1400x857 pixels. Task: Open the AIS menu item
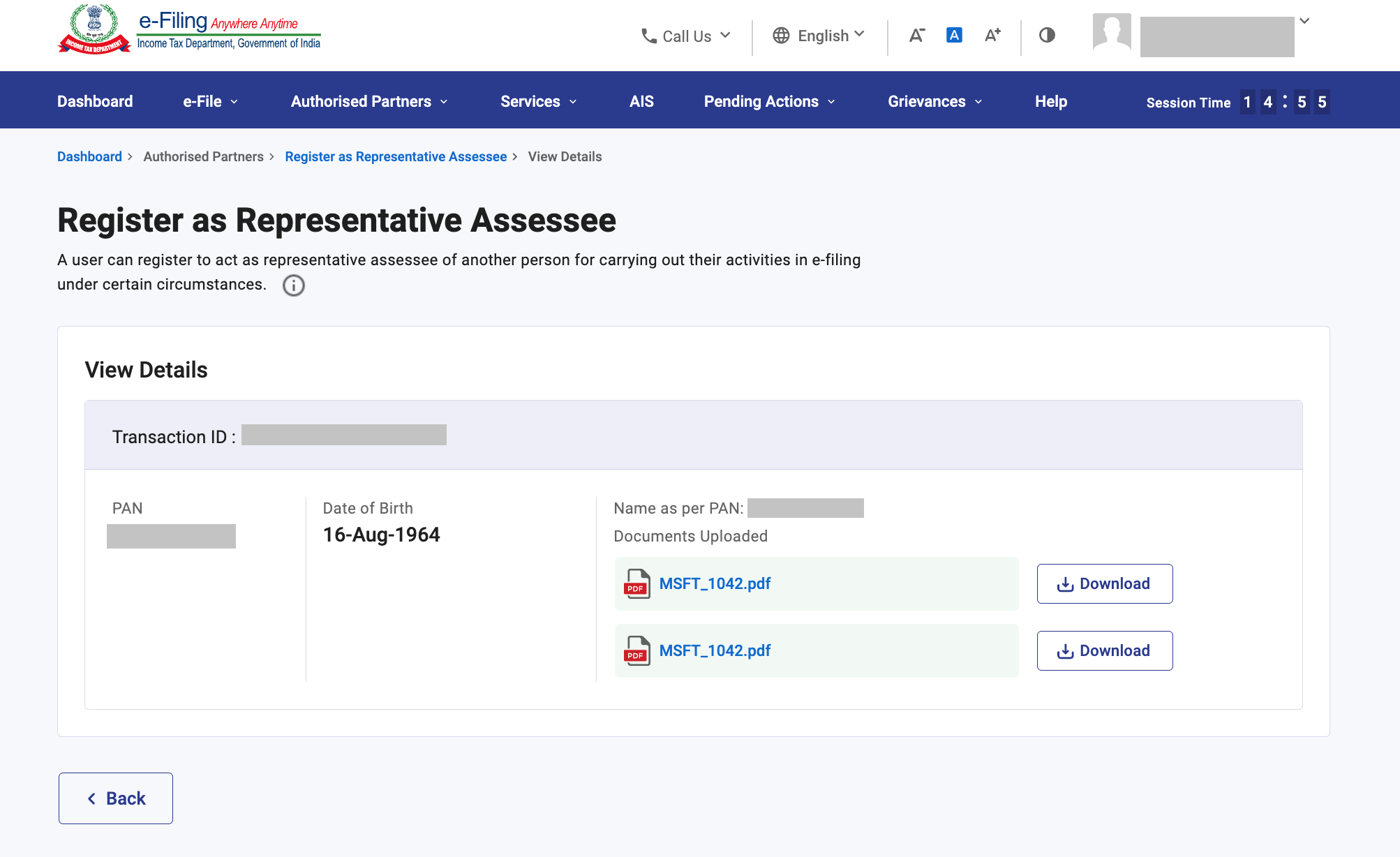[x=641, y=101]
